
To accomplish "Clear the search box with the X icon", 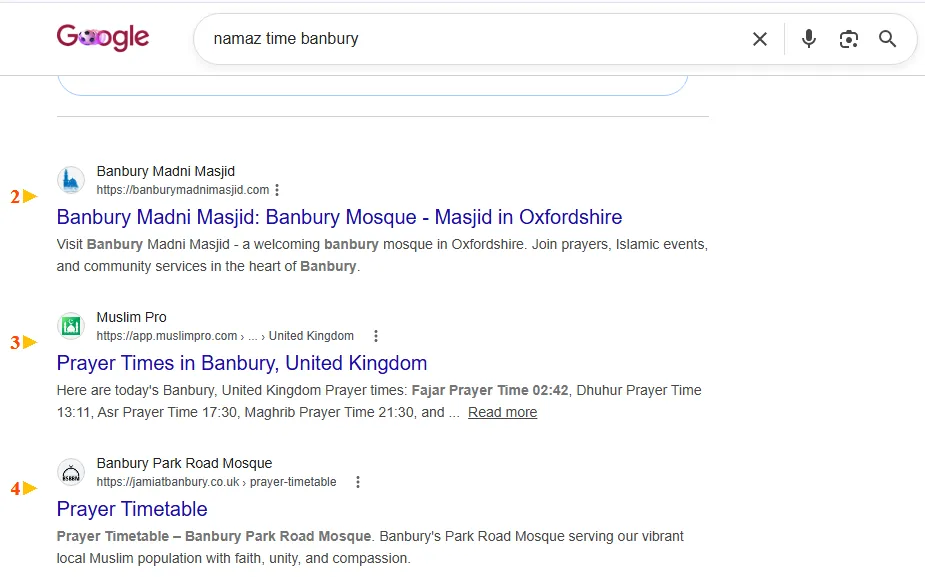I will click(760, 39).
